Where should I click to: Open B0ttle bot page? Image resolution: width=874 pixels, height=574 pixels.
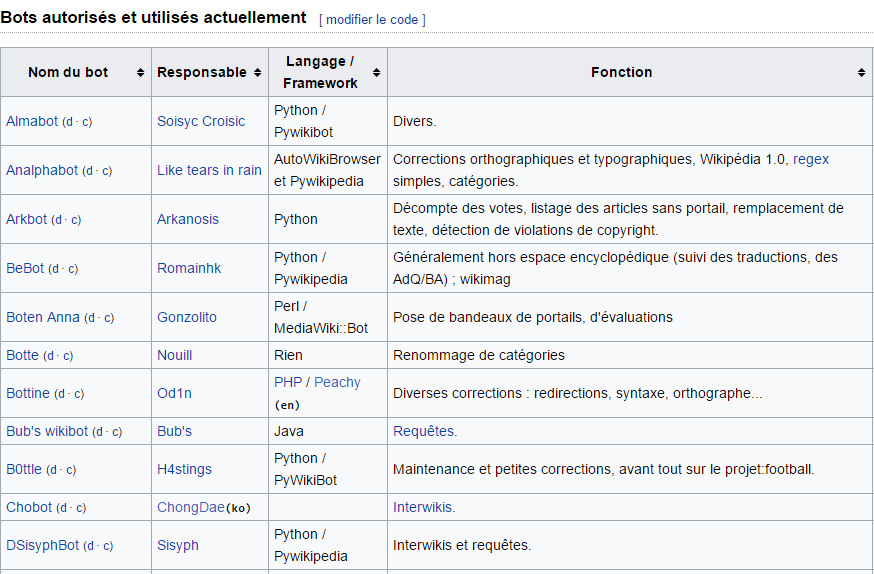24,469
